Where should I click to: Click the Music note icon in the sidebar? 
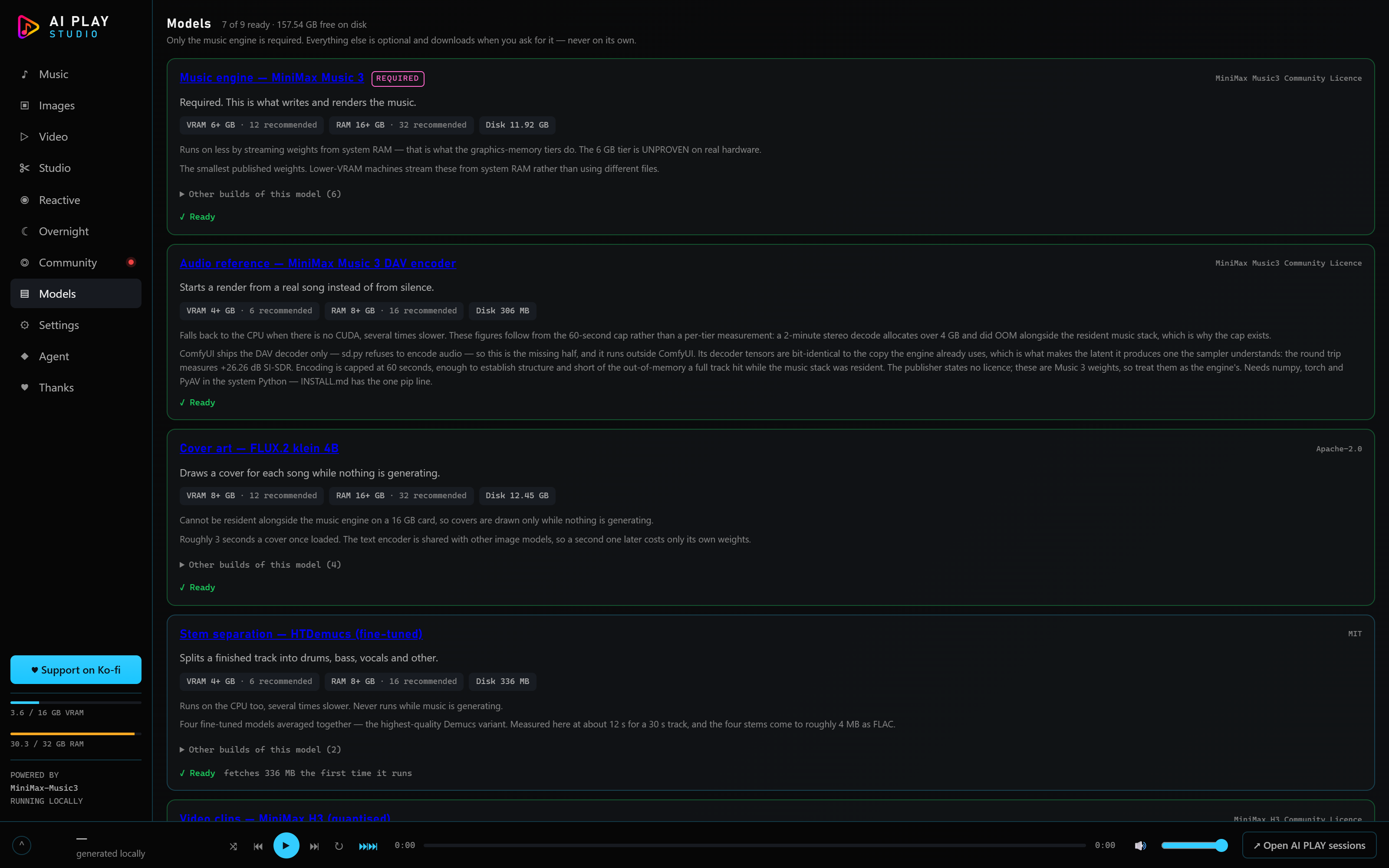pos(25,74)
